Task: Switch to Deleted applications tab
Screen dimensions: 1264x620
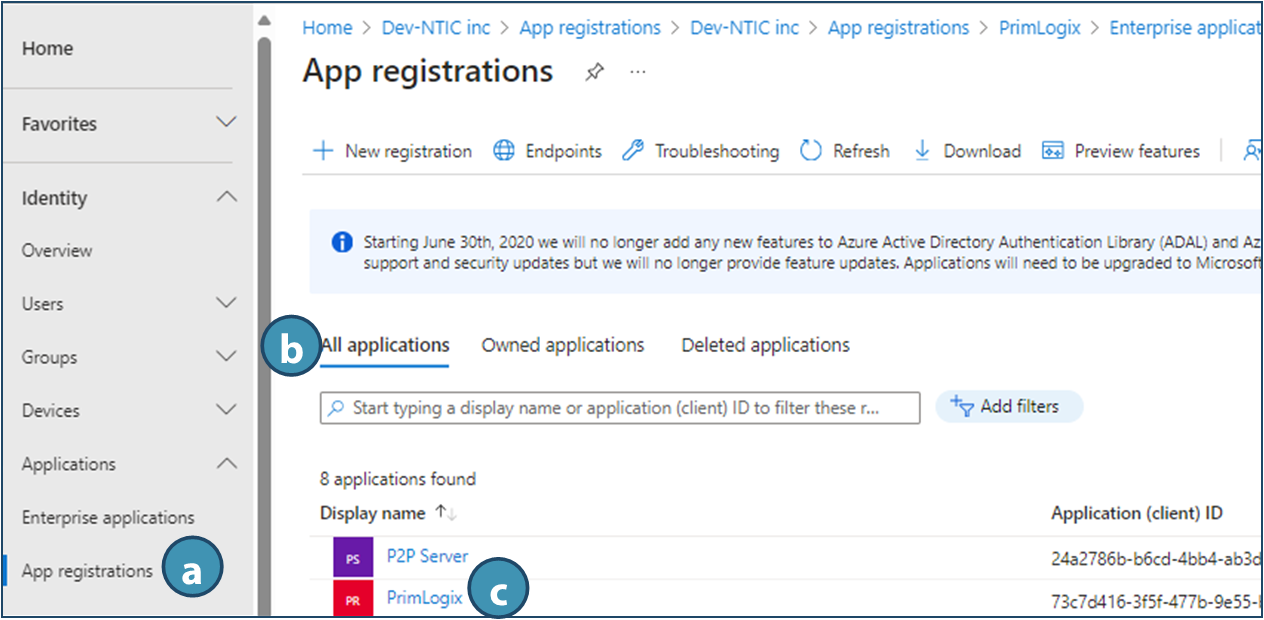Action: (x=765, y=345)
